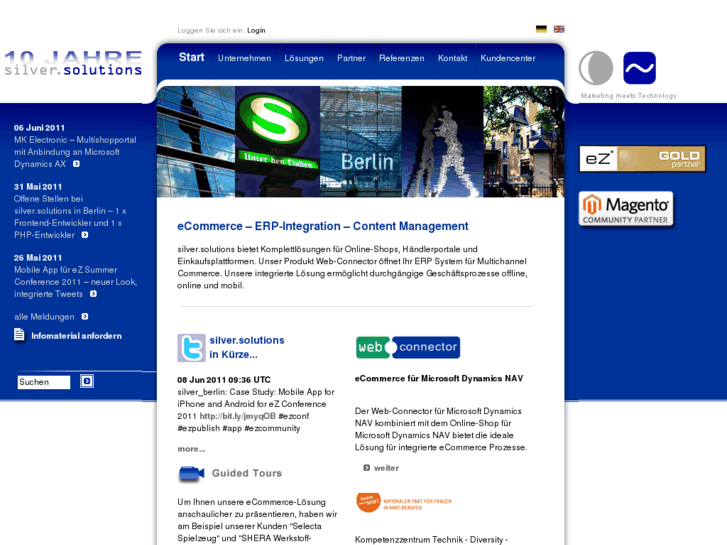This screenshot has width=727, height=545.
Task: Click eCommerce – ERP-Integration – Content Management heading
Action: coord(323,226)
